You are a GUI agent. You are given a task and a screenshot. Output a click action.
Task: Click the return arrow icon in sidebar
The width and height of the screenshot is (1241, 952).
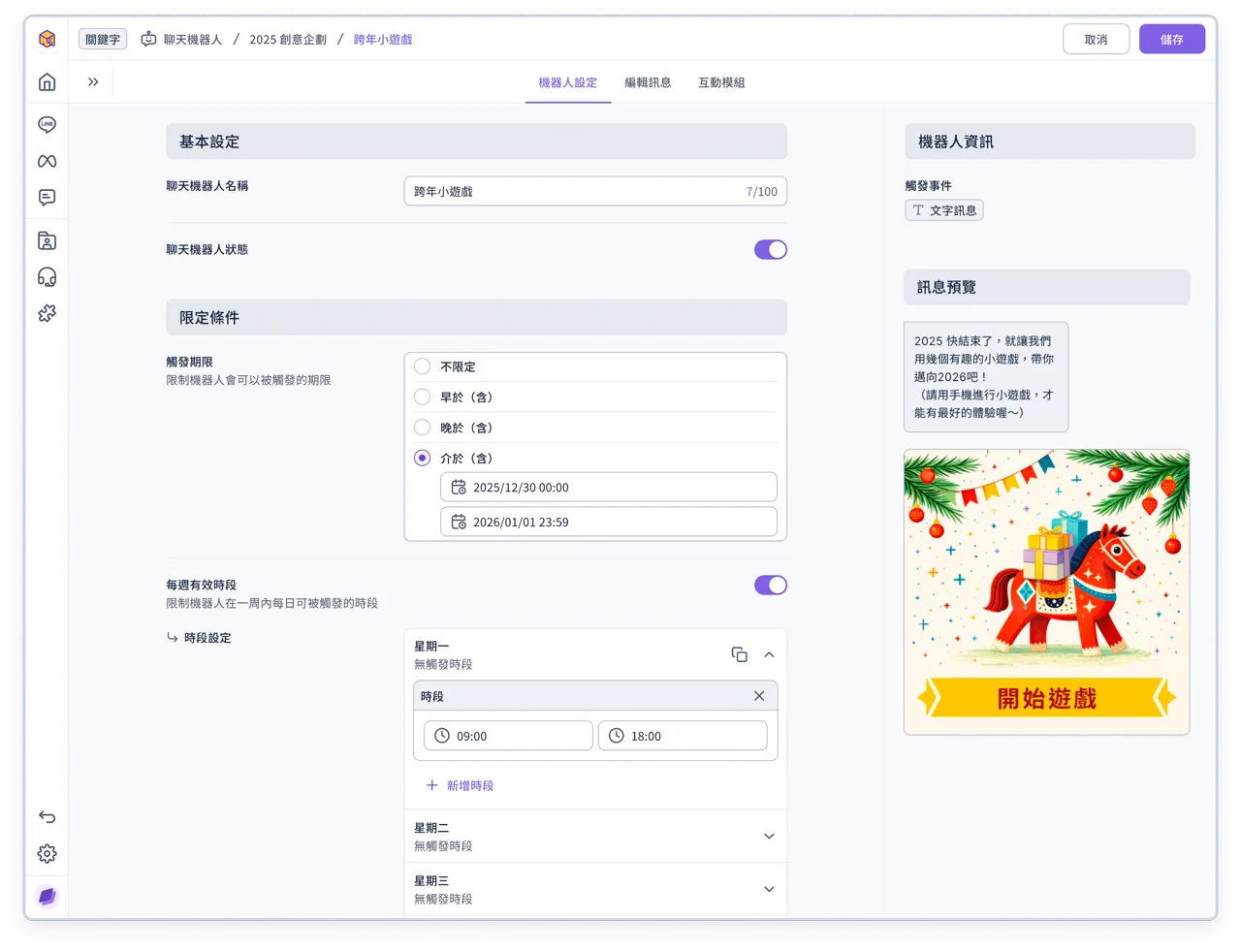[x=47, y=817]
